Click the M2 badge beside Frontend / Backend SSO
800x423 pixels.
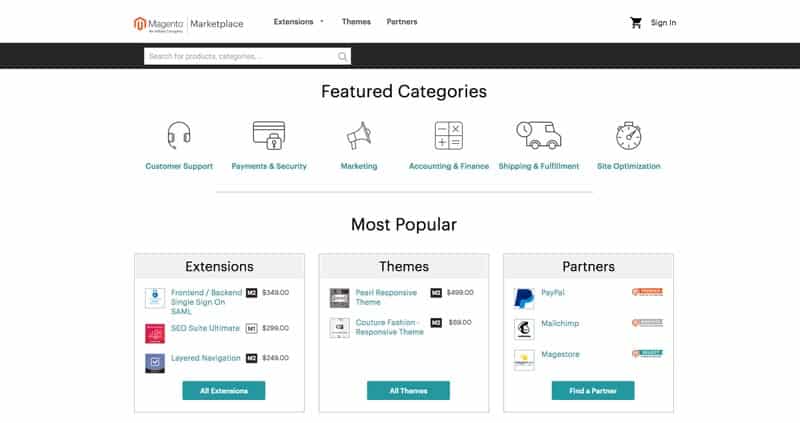click(x=252, y=292)
